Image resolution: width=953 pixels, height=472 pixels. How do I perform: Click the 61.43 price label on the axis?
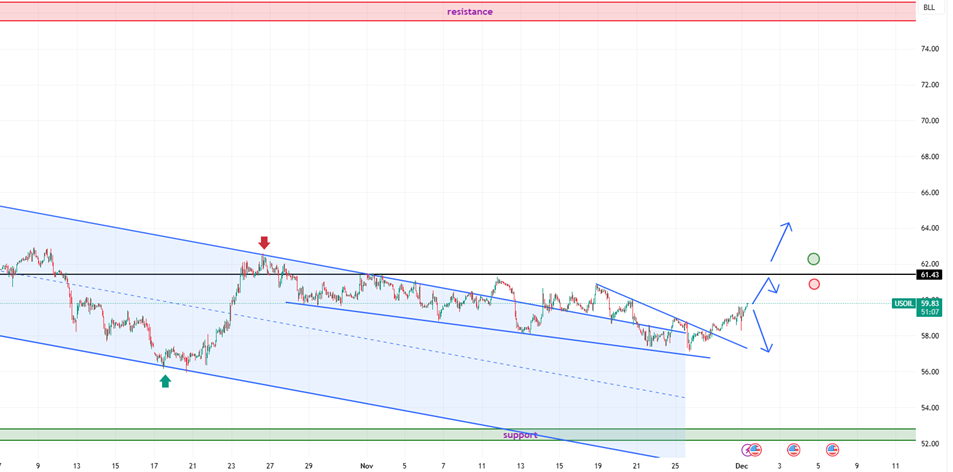tap(929, 274)
